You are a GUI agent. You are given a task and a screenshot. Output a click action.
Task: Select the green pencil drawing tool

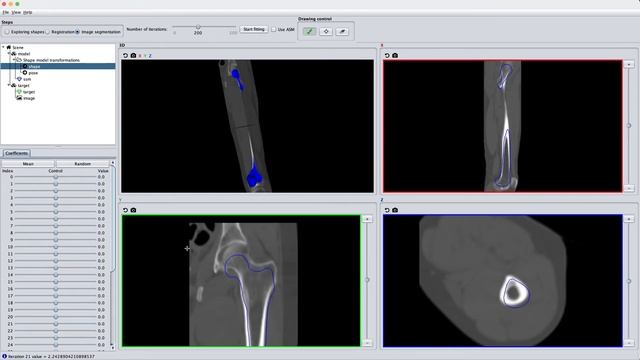[x=309, y=31]
